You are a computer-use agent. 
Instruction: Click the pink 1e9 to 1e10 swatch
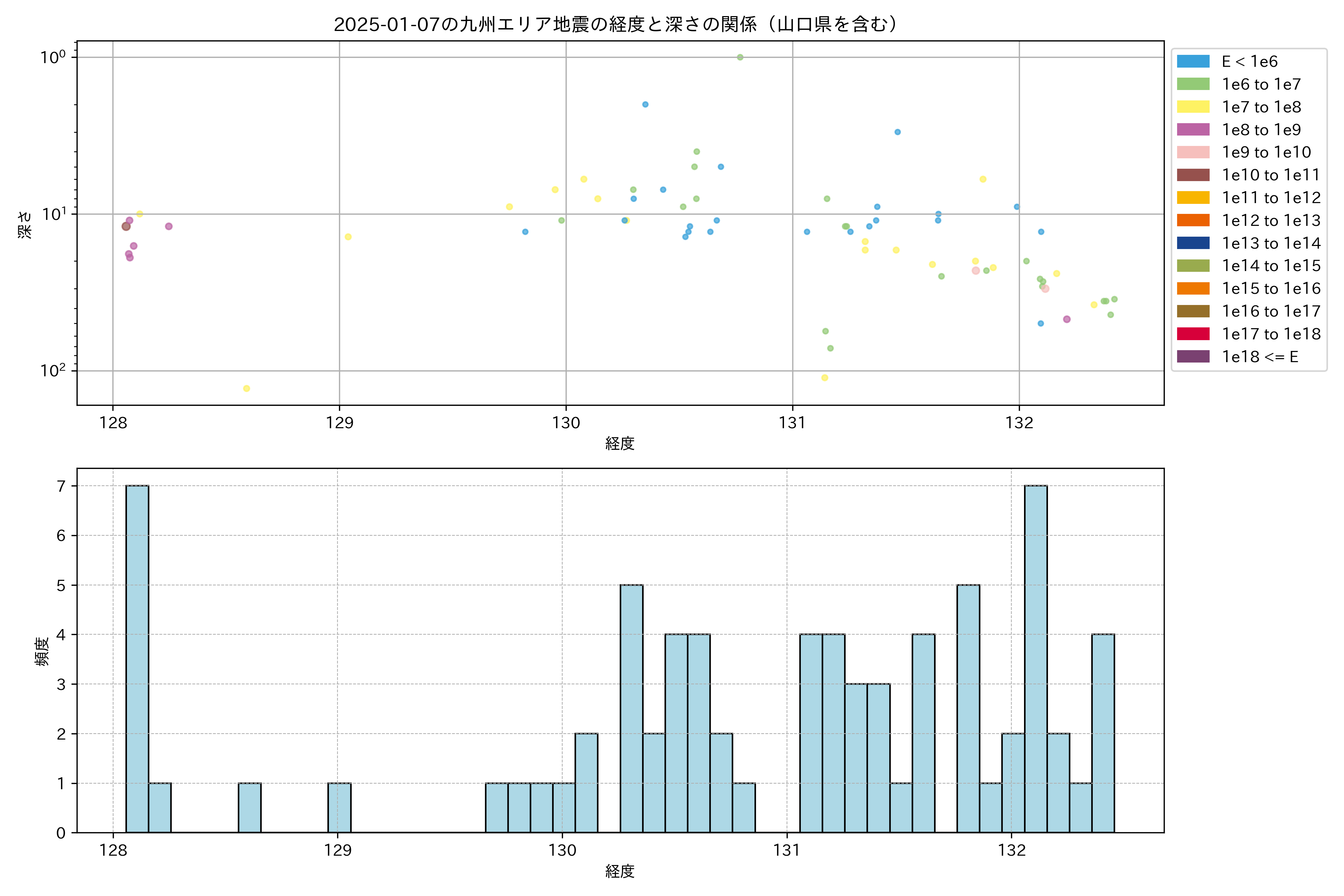pos(1193,153)
